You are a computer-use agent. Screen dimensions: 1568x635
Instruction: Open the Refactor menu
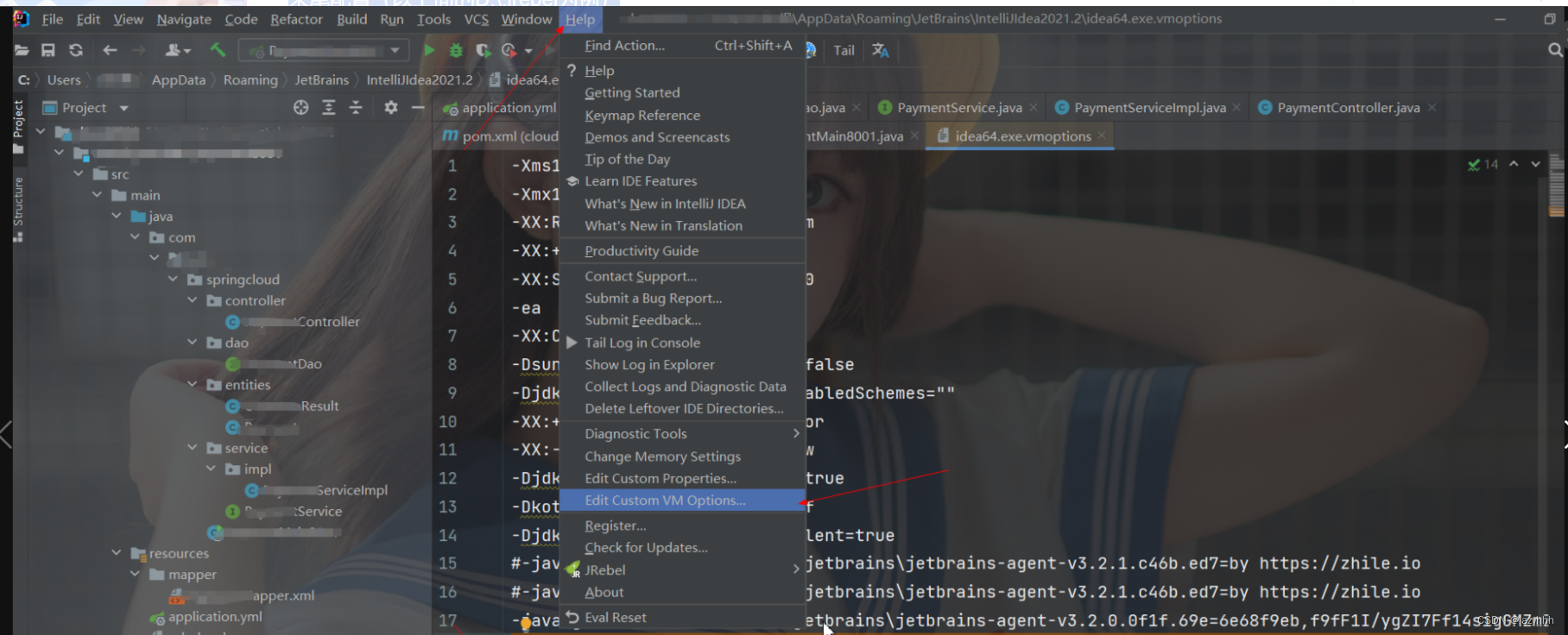[x=296, y=19]
